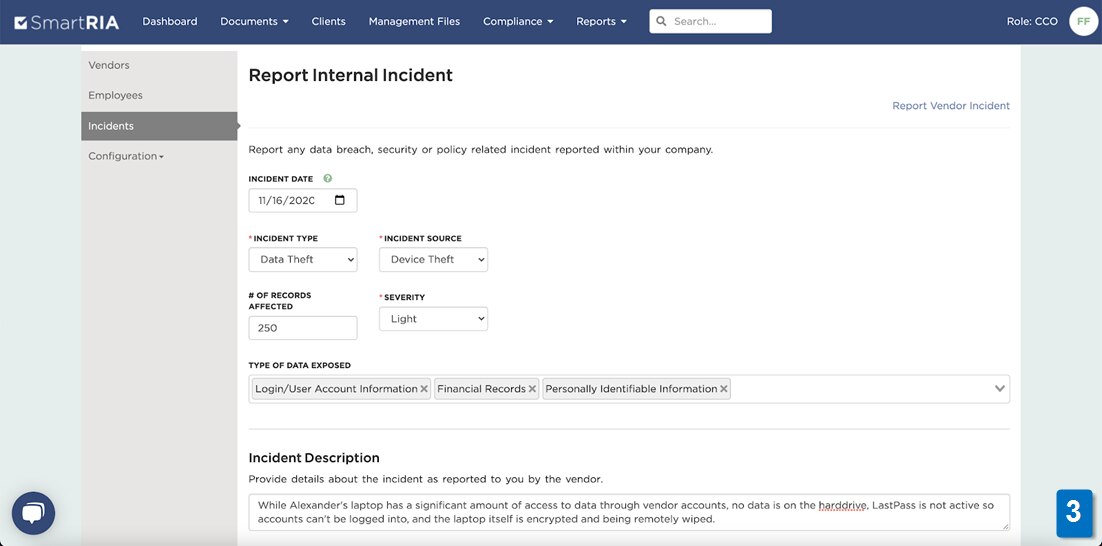Click the SmartRIA logo
Viewport: 1102px width, 546px height.
tap(67, 22)
